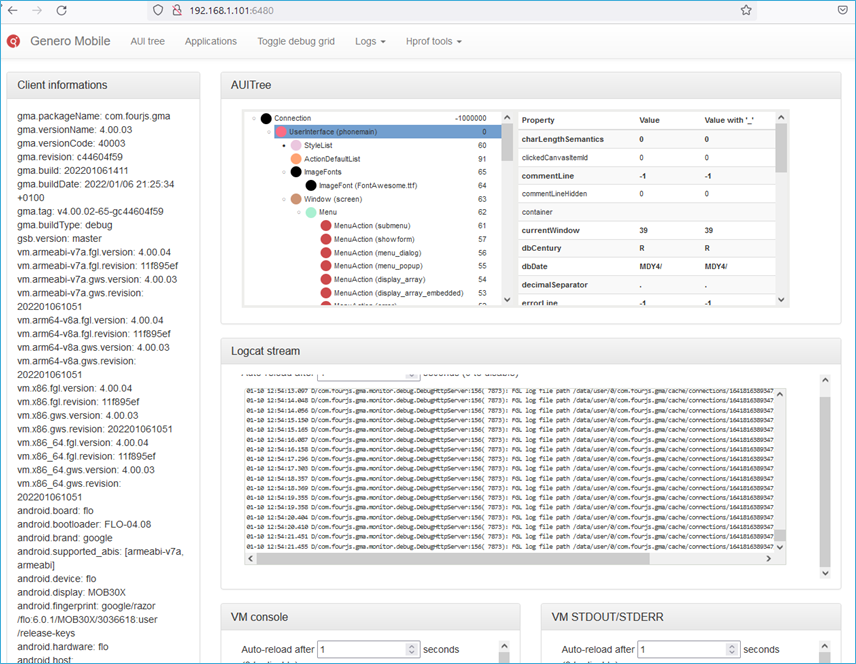Click the black ImageFont node icon

click(x=311, y=186)
